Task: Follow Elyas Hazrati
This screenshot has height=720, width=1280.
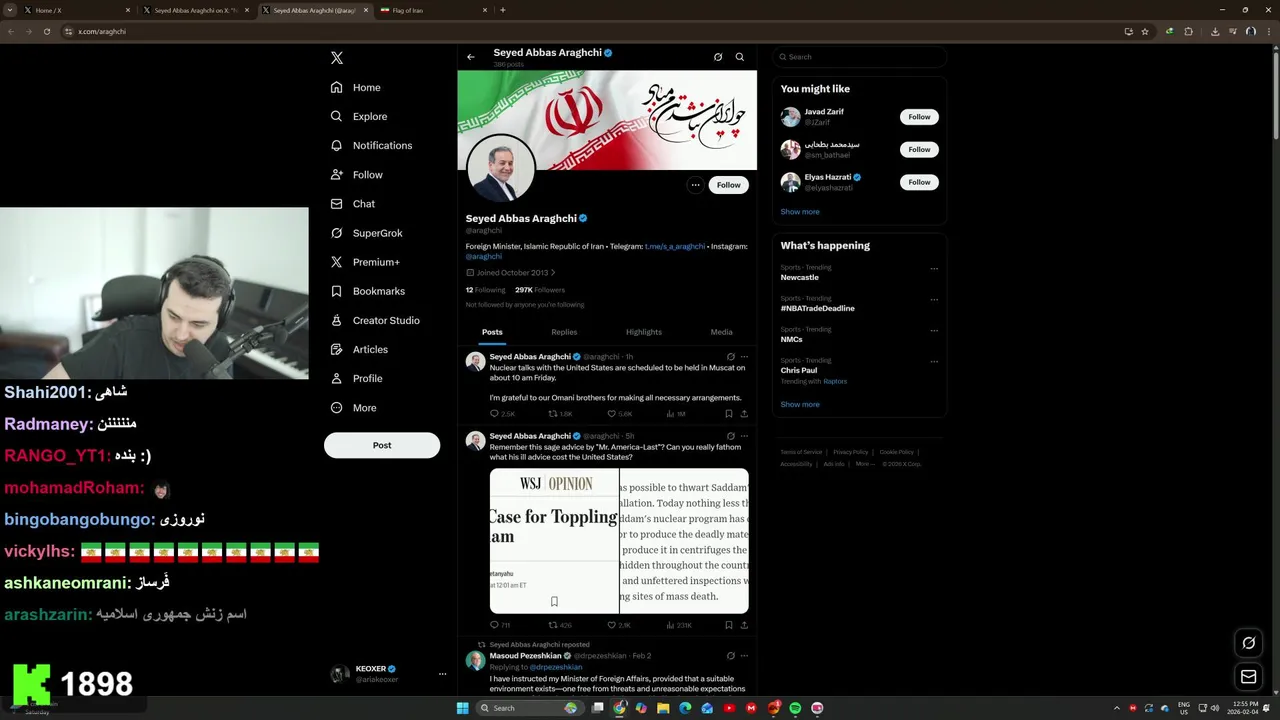Action: [x=919, y=182]
